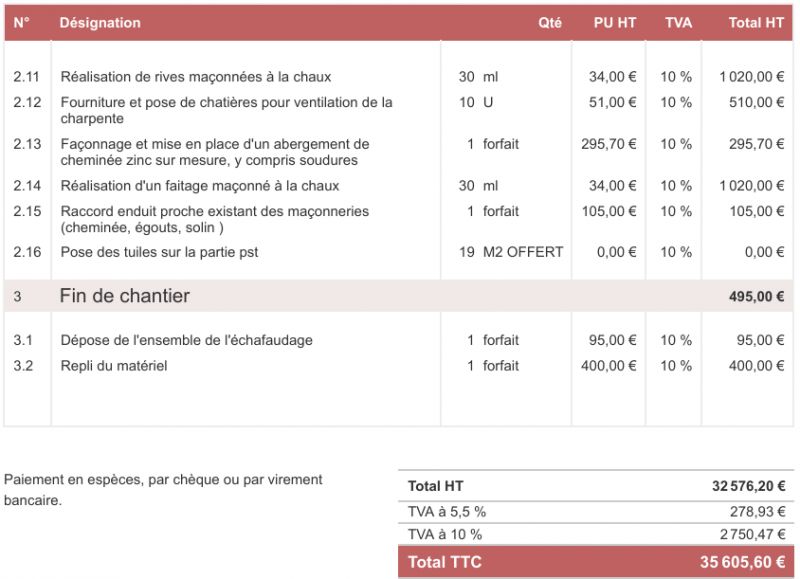The height and width of the screenshot is (579, 800).
Task: Click the Qté column header
Action: (549, 22)
